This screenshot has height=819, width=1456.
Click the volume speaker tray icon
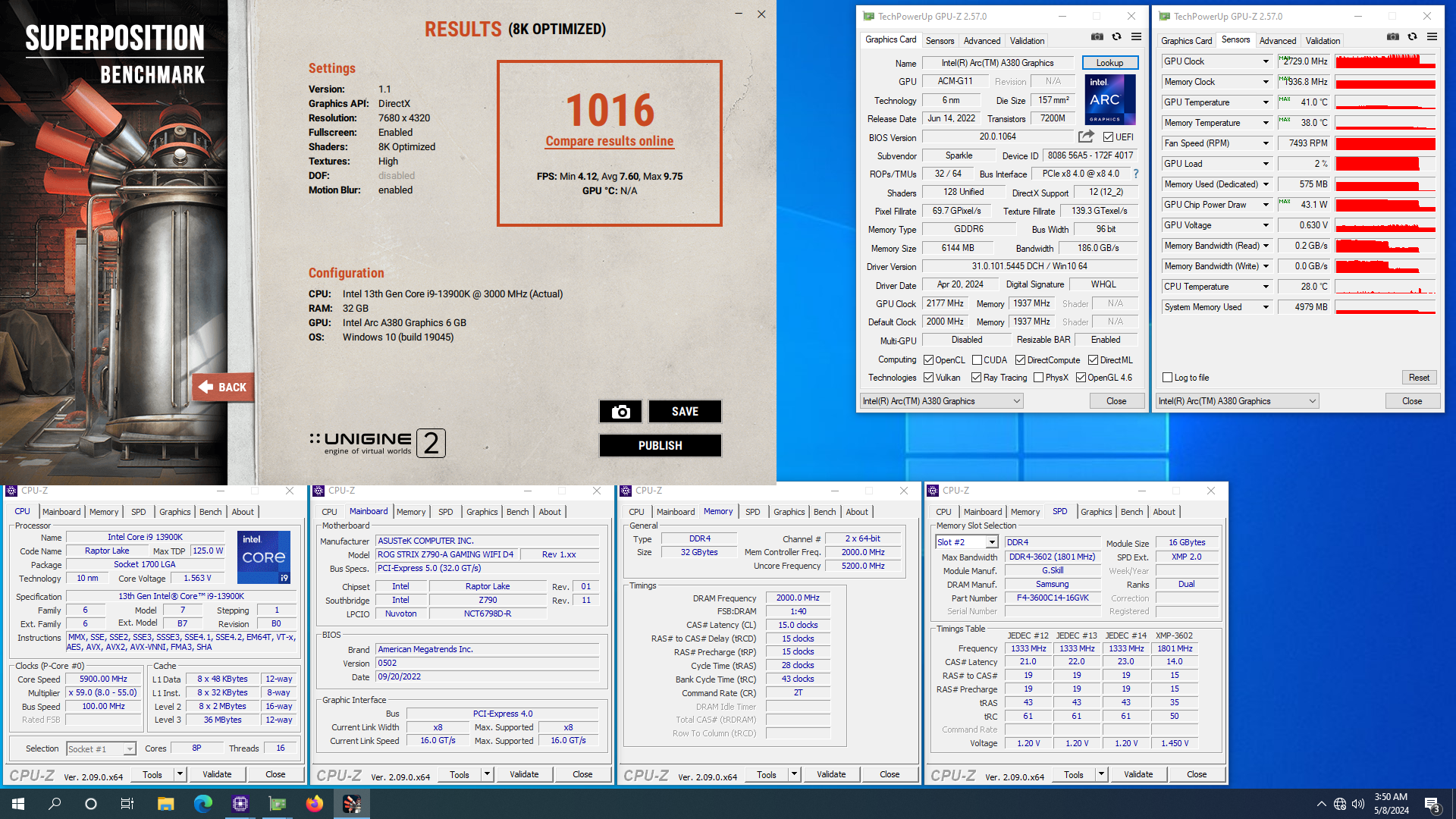click(1358, 804)
